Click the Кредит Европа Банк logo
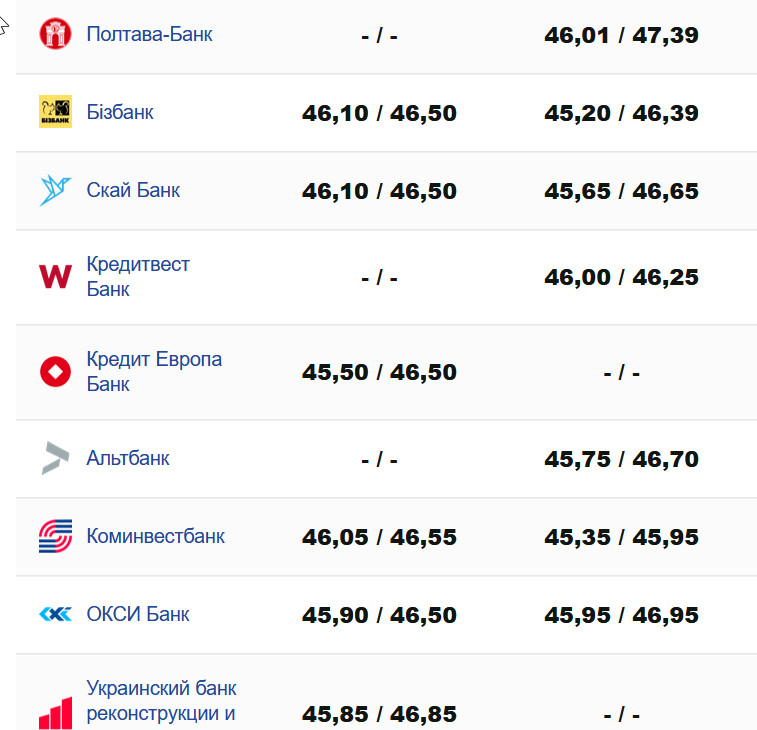Image resolution: width=757 pixels, height=730 pixels. (55, 372)
